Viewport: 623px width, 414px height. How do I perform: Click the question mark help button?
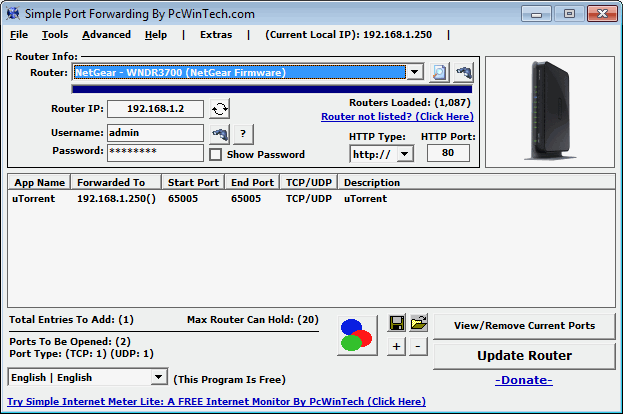[243, 134]
